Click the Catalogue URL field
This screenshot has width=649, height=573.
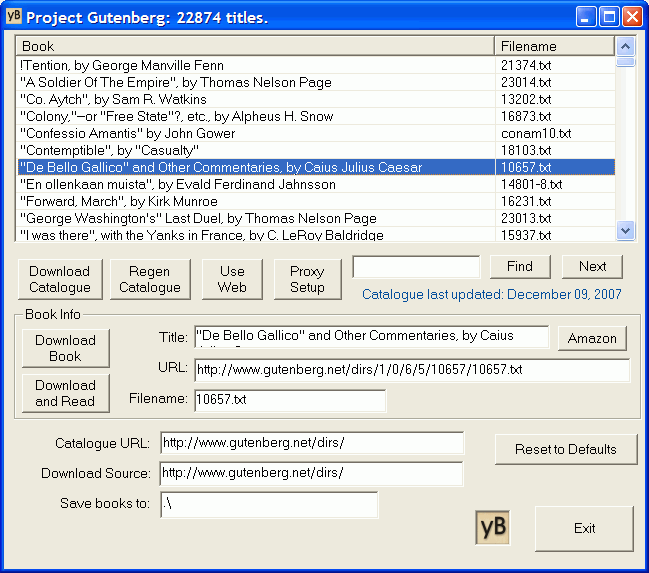(312, 443)
